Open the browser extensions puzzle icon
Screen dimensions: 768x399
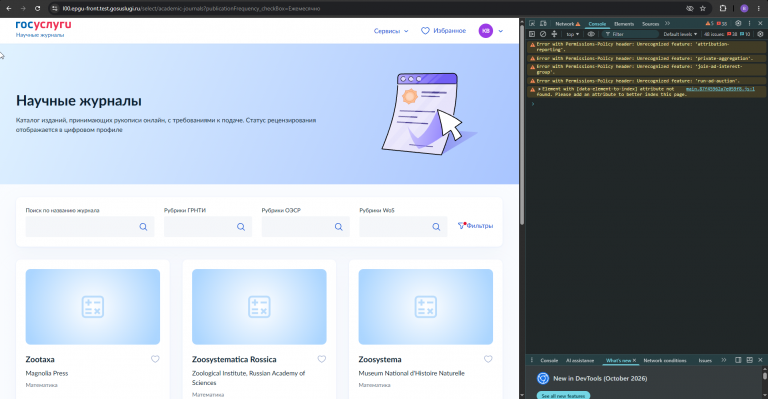(x=723, y=8)
